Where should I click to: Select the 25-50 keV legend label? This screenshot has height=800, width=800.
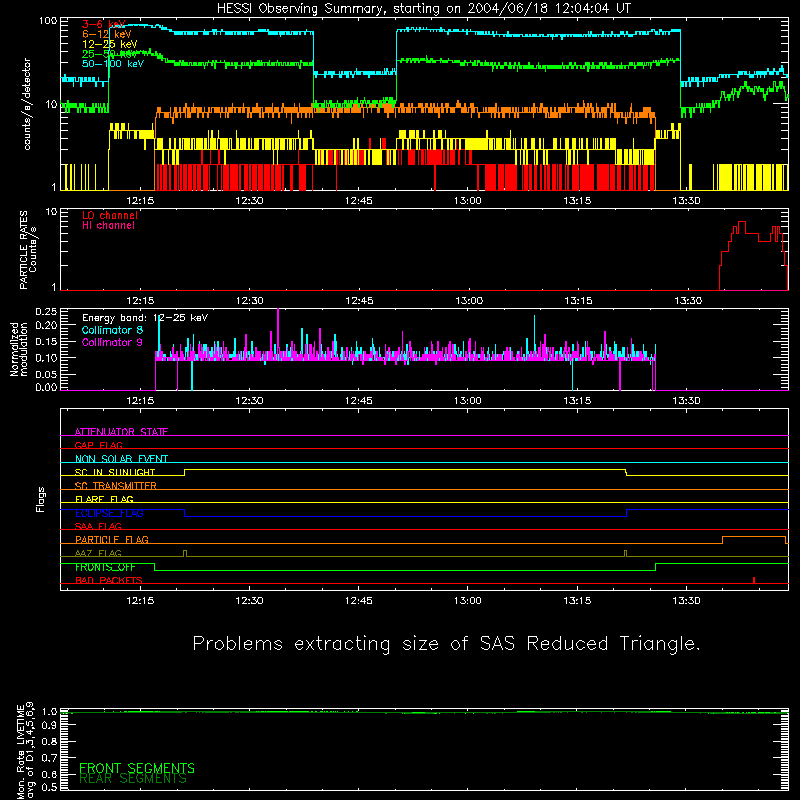[x=109, y=54]
